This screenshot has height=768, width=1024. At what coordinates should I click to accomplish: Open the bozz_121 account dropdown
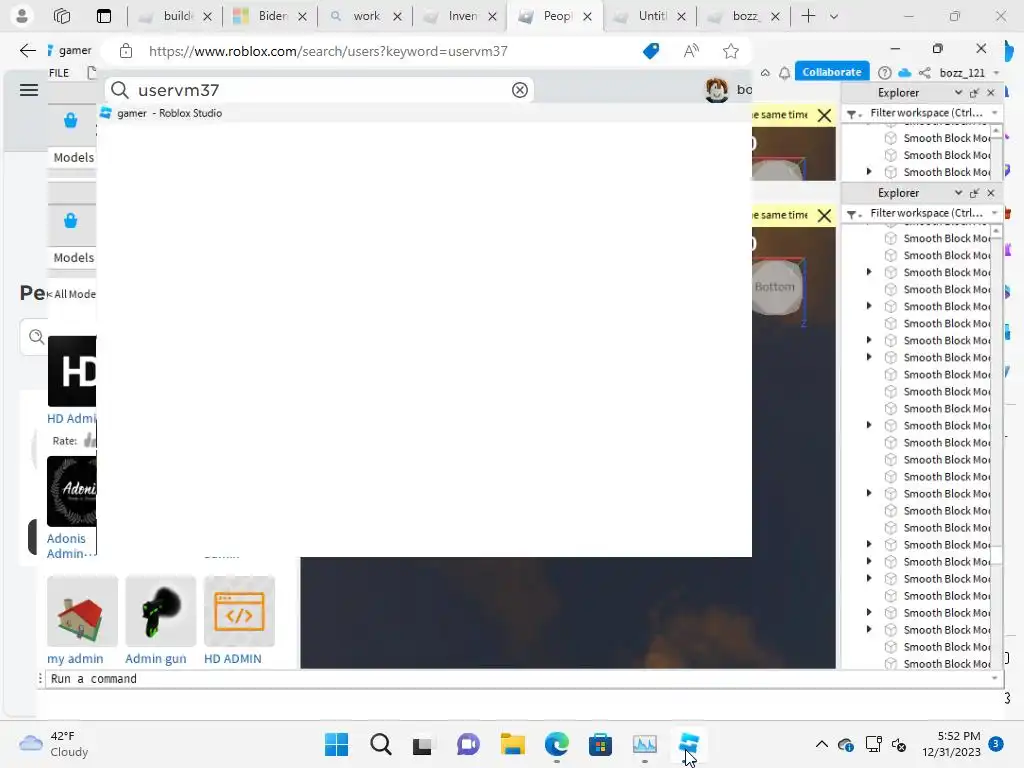(996, 72)
